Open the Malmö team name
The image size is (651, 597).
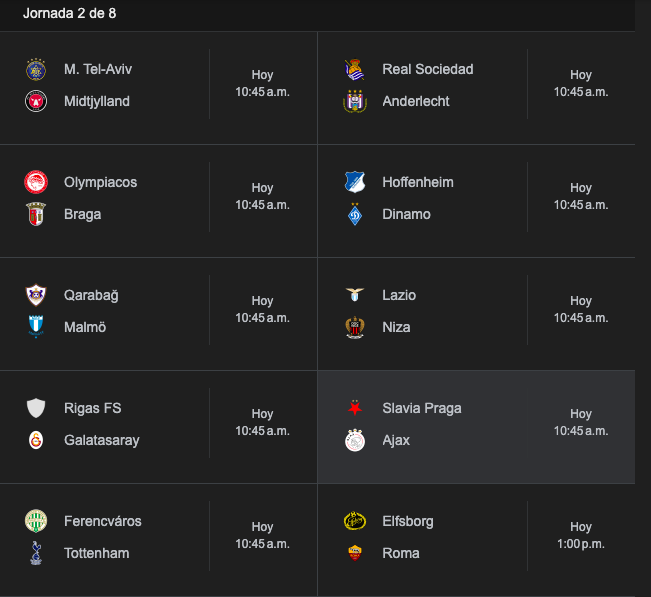85,327
